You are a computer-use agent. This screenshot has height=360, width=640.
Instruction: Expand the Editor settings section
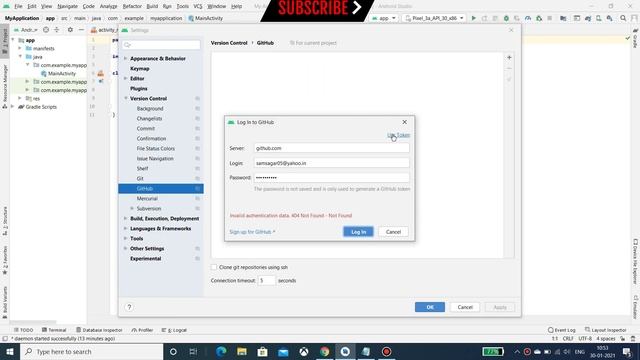(x=125, y=78)
